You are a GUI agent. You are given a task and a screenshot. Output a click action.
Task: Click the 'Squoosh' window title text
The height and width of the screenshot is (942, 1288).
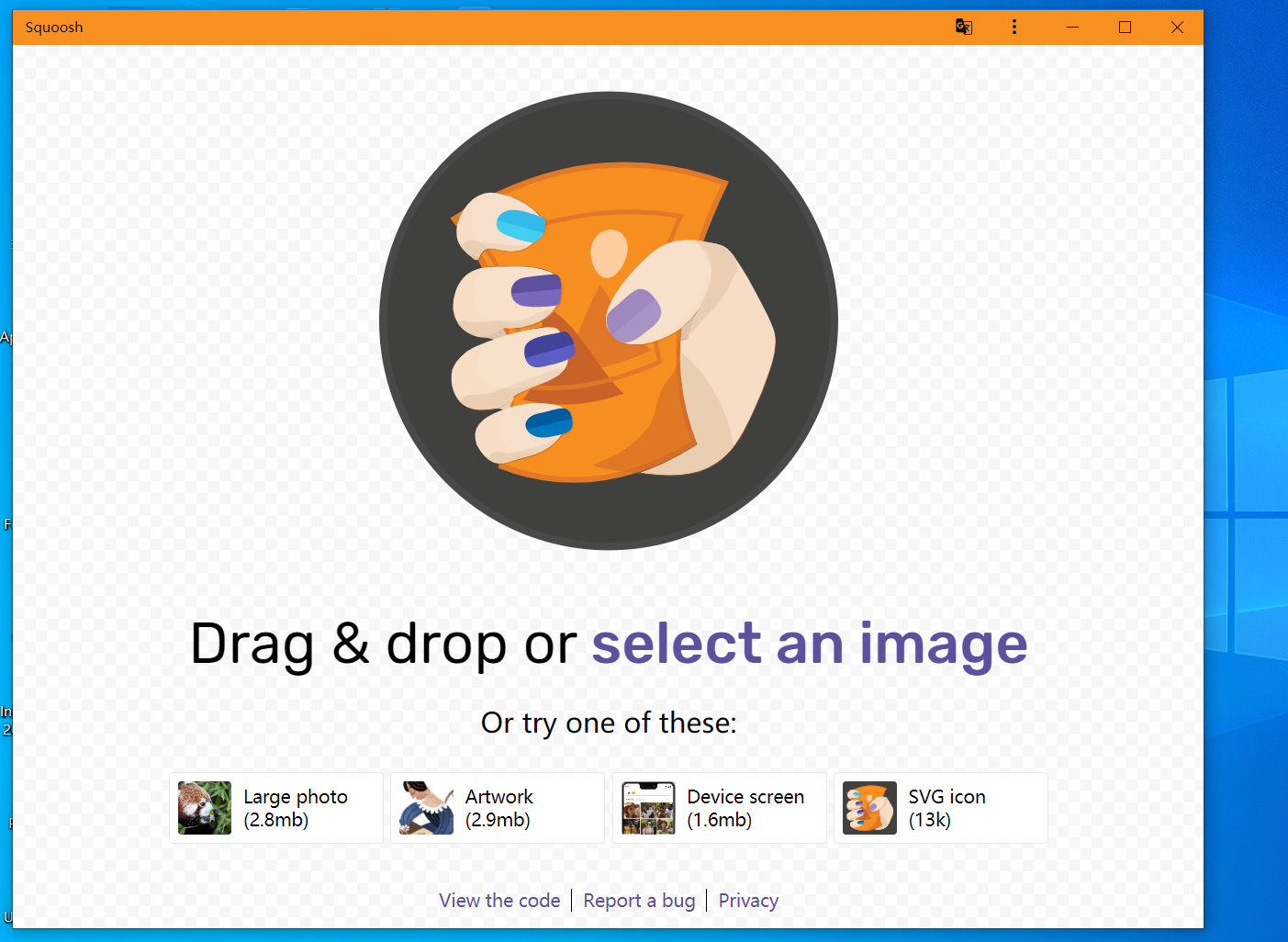[x=54, y=28]
